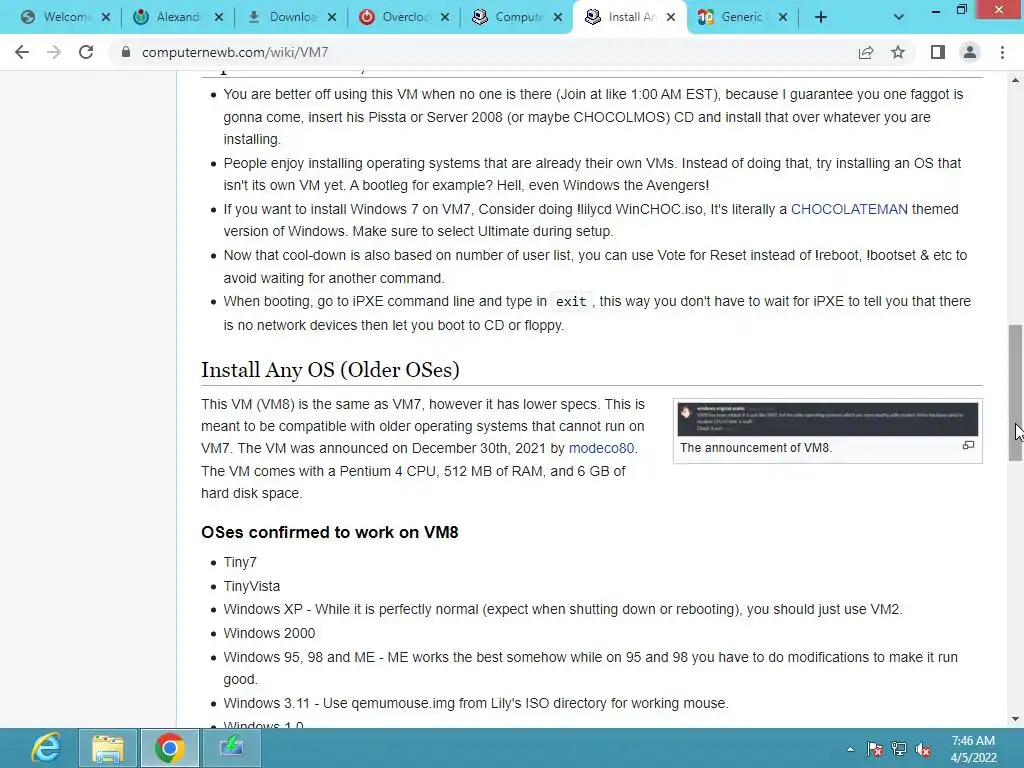The width and height of the screenshot is (1024, 768).
Task: Click the Tiny7 list item
Action: [240, 562]
